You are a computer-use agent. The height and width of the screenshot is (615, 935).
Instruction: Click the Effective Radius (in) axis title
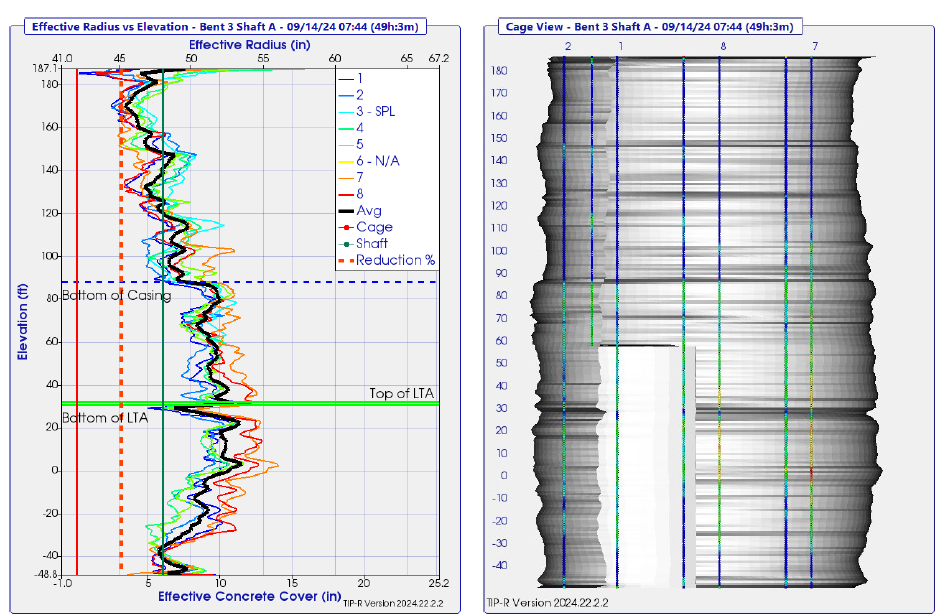250,45
